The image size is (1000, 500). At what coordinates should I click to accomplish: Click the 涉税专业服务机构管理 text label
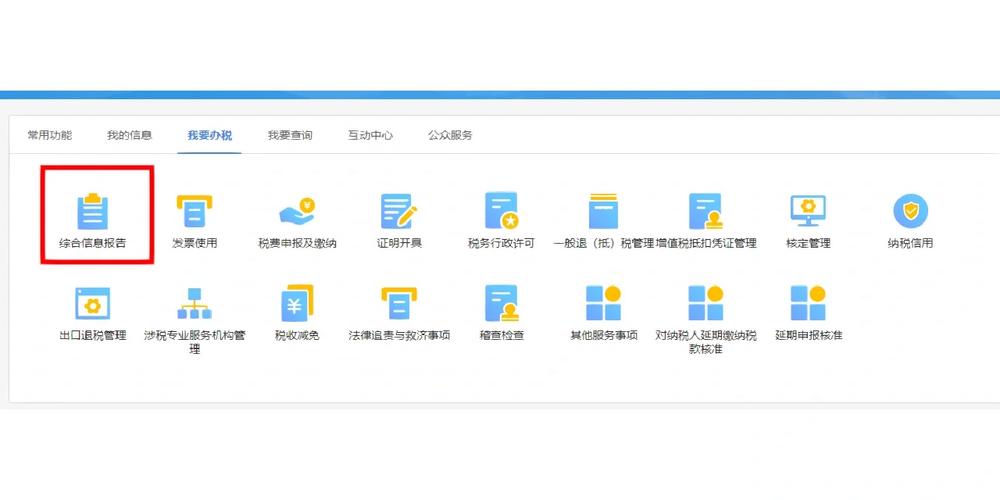pyautogui.click(x=195, y=342)
